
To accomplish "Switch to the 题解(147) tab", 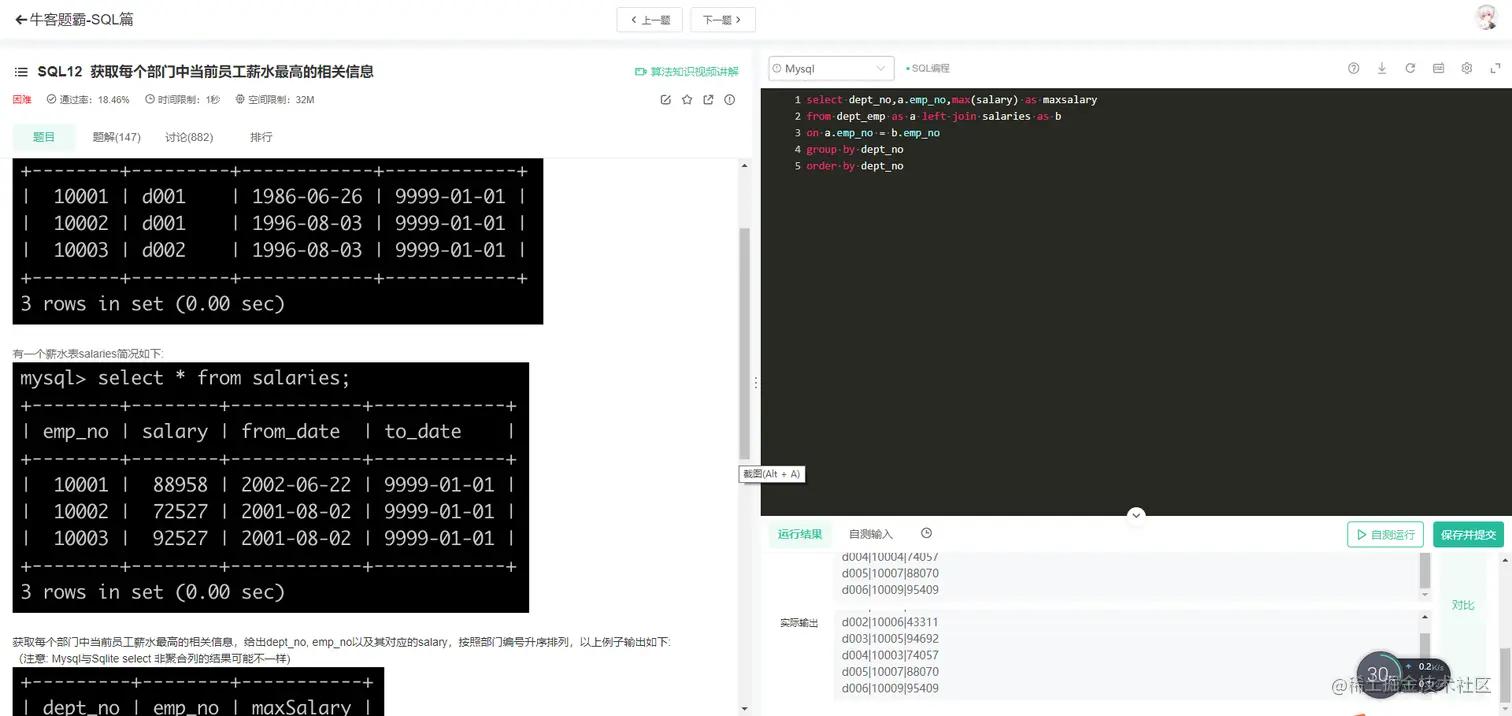I will click(x=117, y=137).
